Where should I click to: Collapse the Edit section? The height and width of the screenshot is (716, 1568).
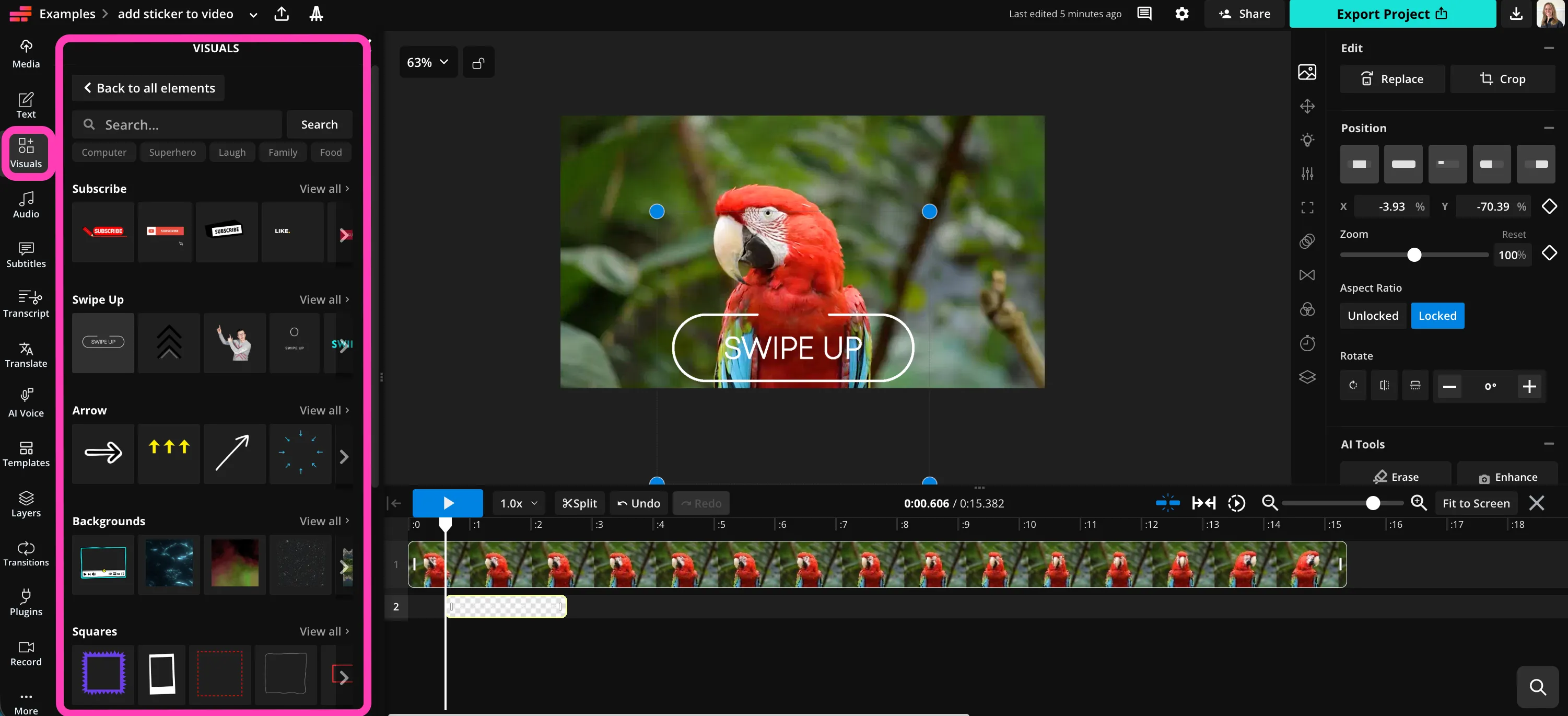1549,48
